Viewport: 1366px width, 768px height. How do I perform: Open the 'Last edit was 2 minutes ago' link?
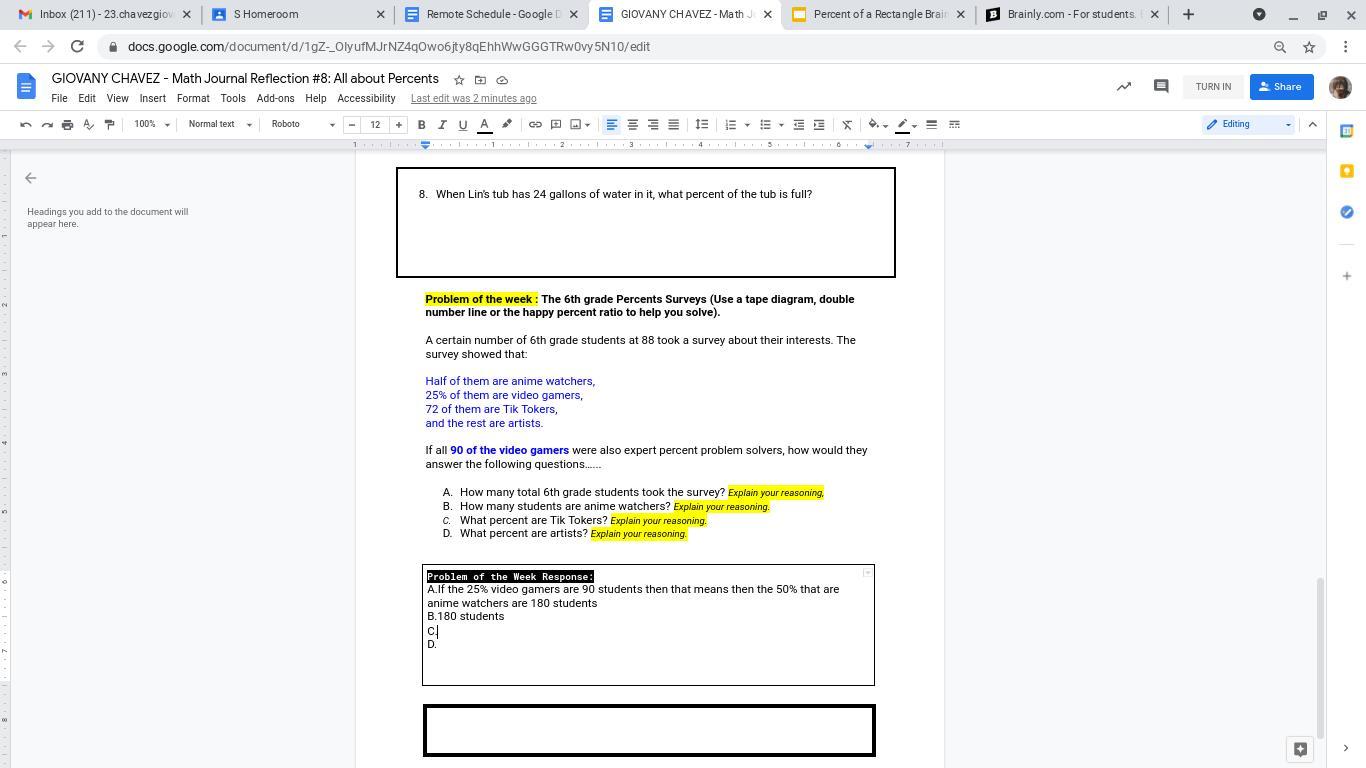pyautogui.click(x=473, y=99)
